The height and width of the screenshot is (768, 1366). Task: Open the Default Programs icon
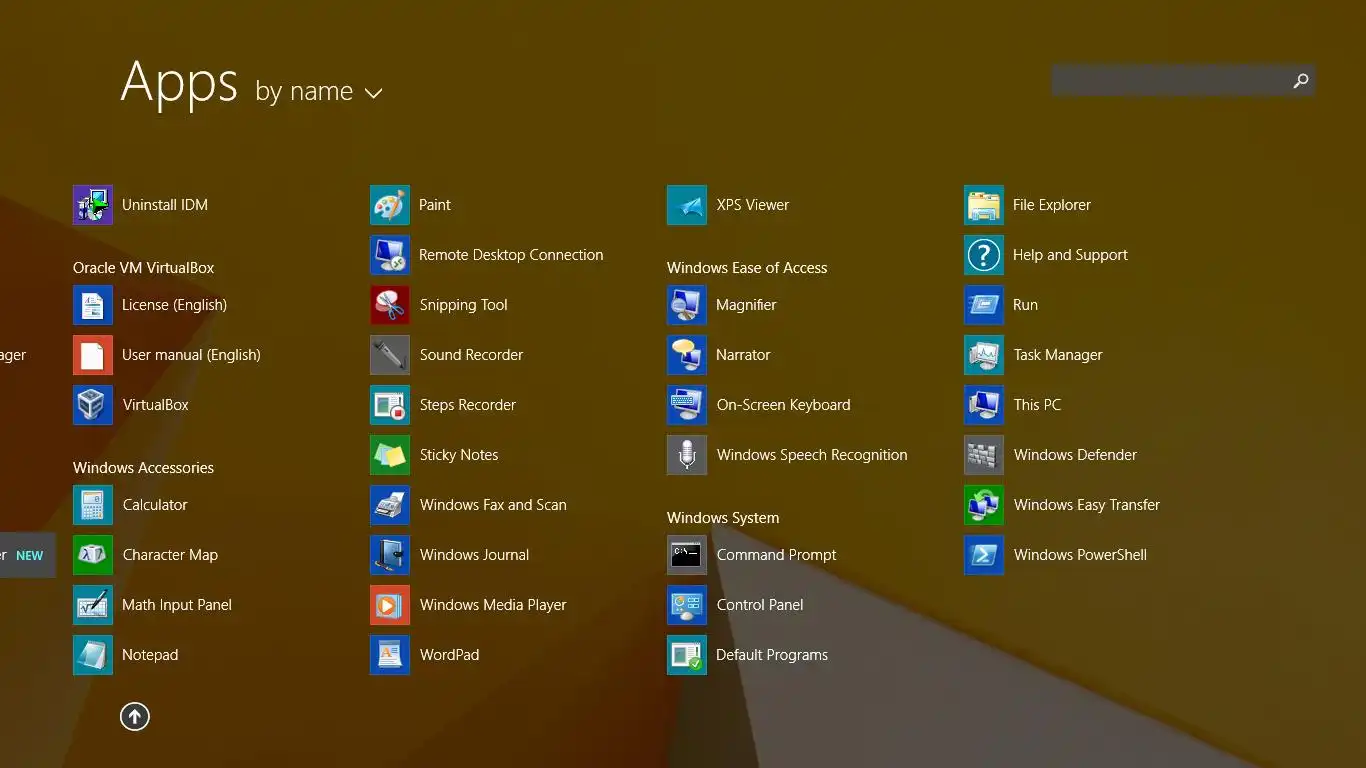tap(687, 655)
